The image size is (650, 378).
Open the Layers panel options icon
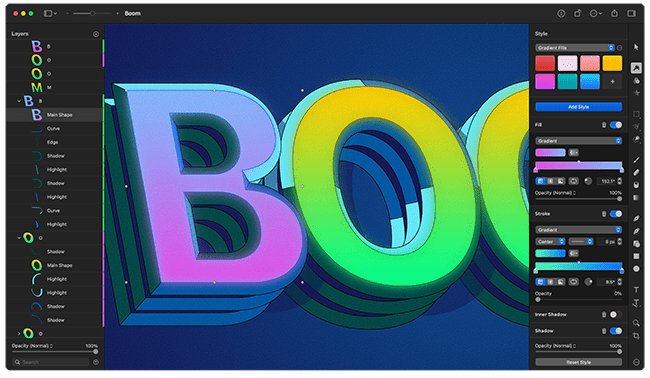click(96, 34)
